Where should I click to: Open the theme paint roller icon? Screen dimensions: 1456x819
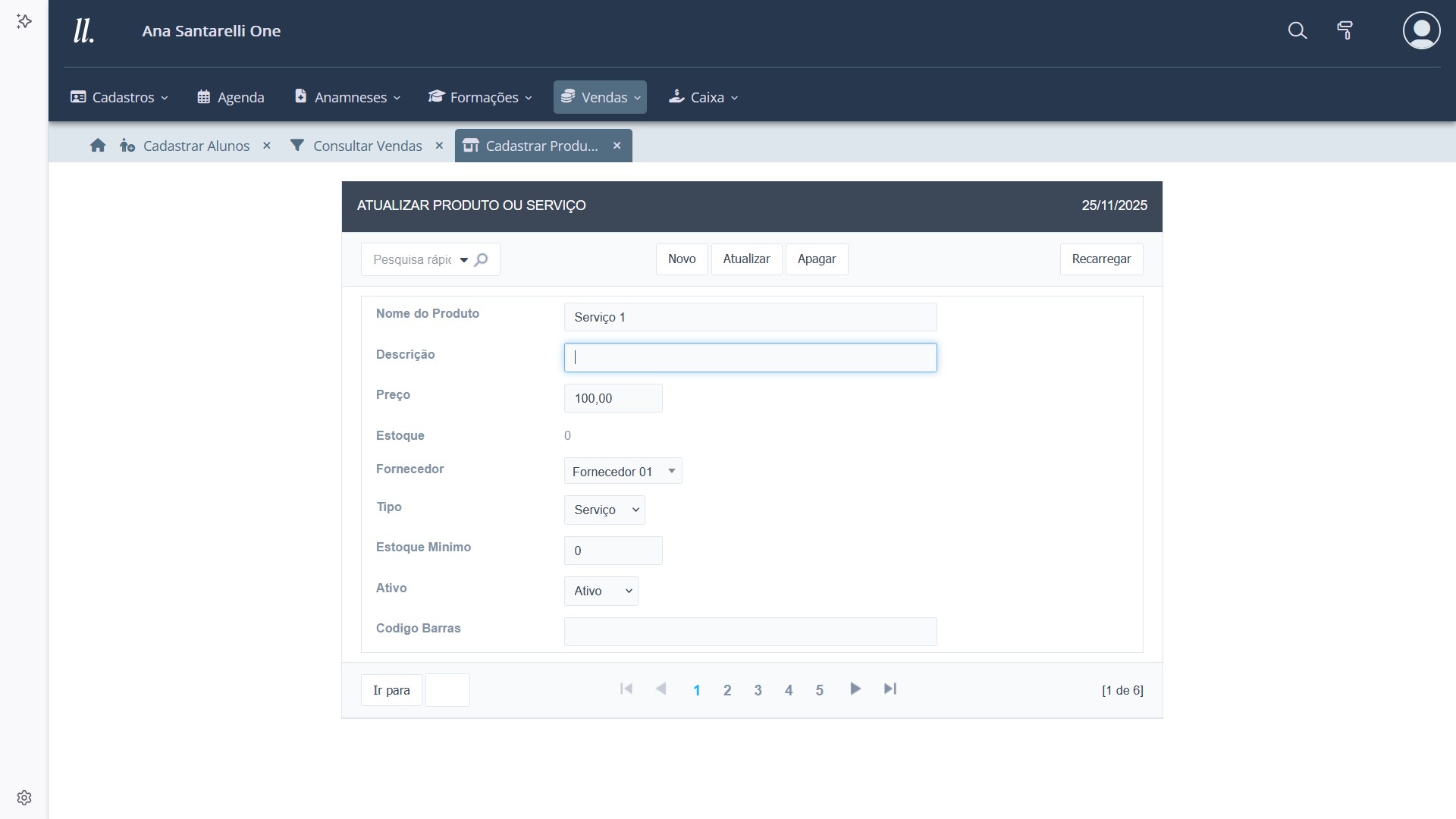(1345, 30)
